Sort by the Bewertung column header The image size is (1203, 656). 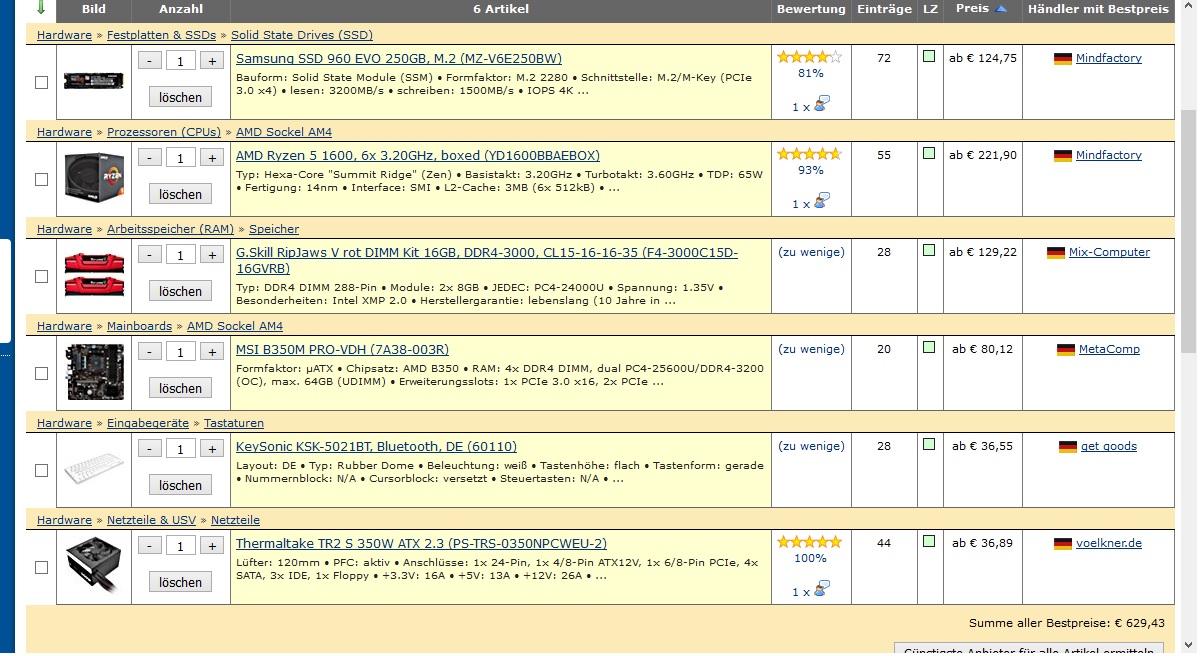810,9
